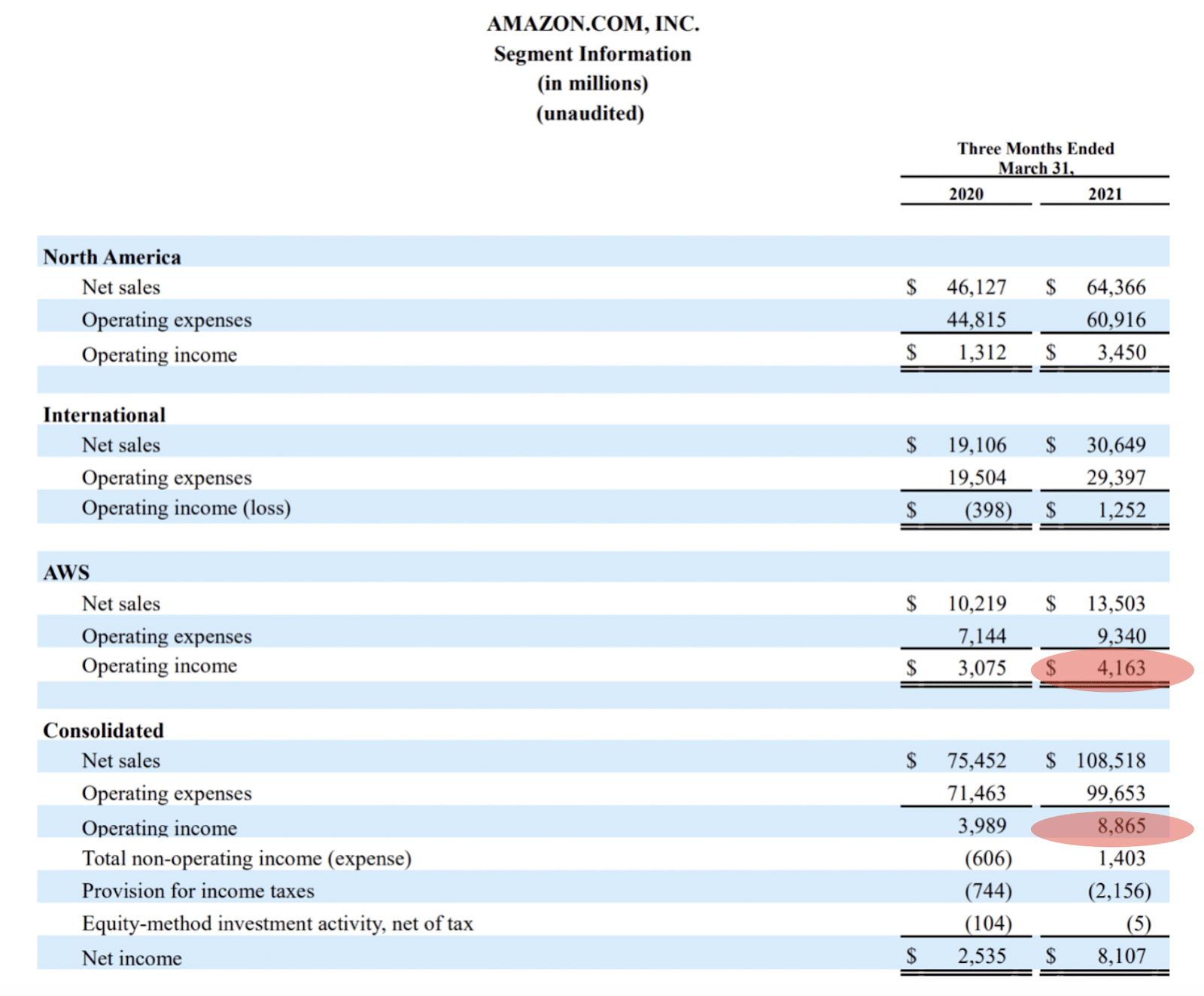This screenshot has height=996, width=1204.
Task: Click AWS net sales 10,219
Action: (977, 604)
